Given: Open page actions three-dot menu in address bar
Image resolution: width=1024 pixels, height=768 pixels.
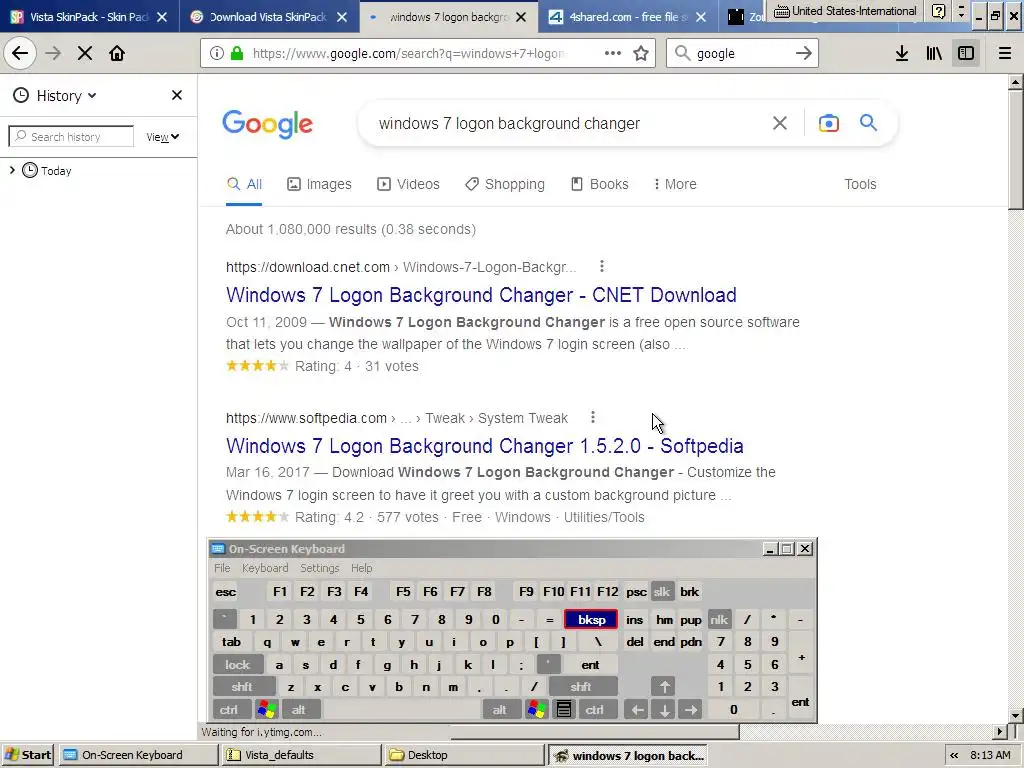Looking at the screenshot, I should pyautogui.click(x=613, y=54).
